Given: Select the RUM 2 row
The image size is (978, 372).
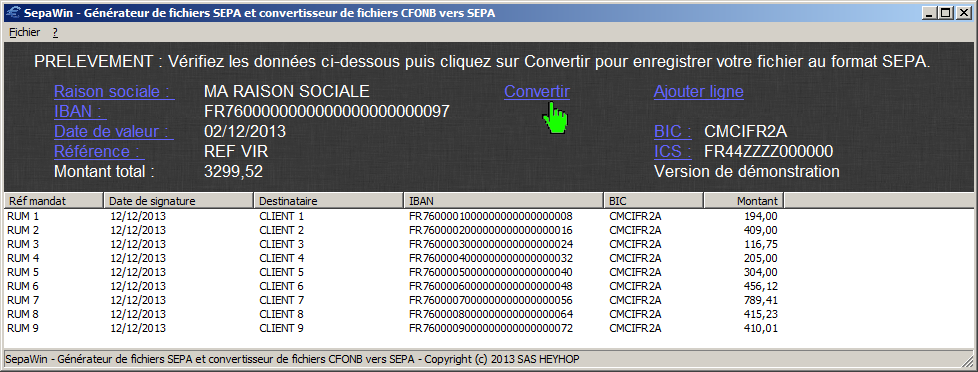Looking at the screenshot, I should click(393, 230).
